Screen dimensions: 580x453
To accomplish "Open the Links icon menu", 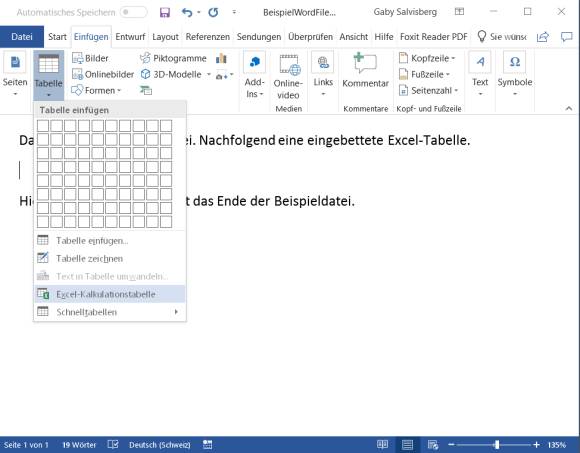I will click(x=323, y=74).
